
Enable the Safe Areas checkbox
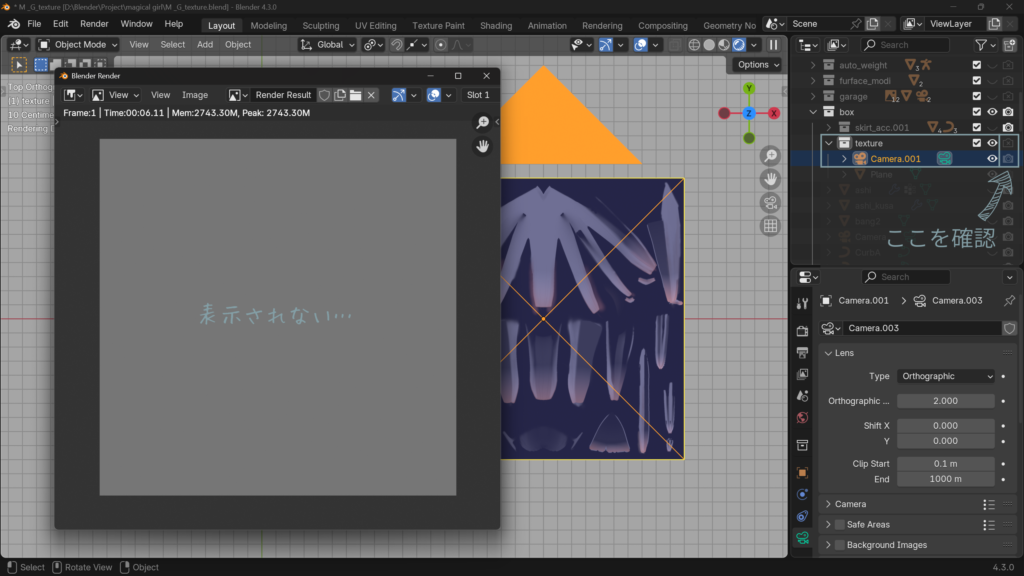pyautogui.click(x=840, y=525)
